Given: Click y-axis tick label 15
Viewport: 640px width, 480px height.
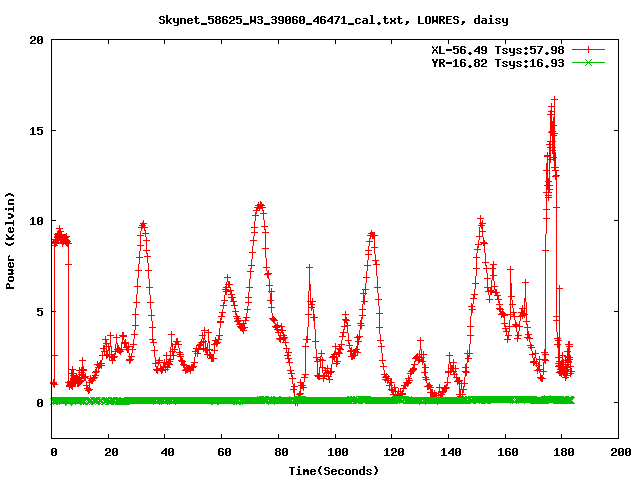Looking at the screenshot, I should 36,131.
